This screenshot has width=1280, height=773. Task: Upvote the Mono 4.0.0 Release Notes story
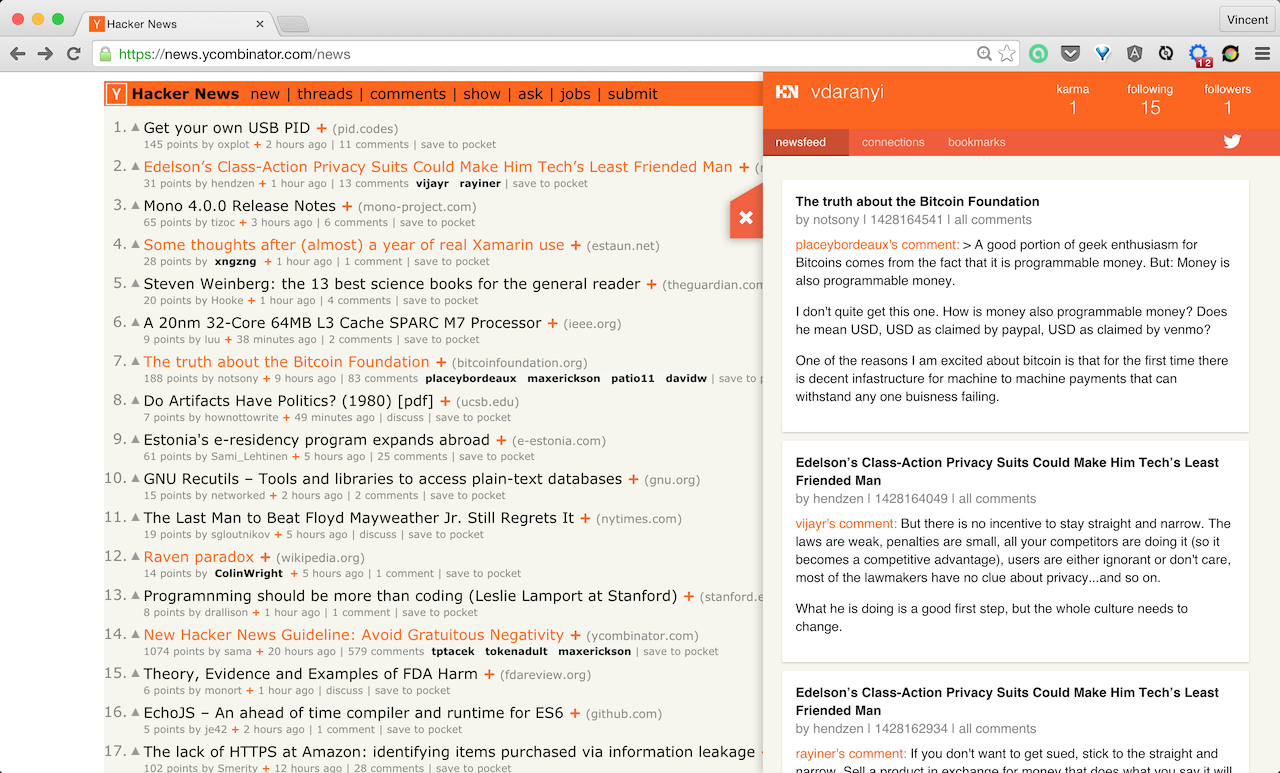pos(135,205)
